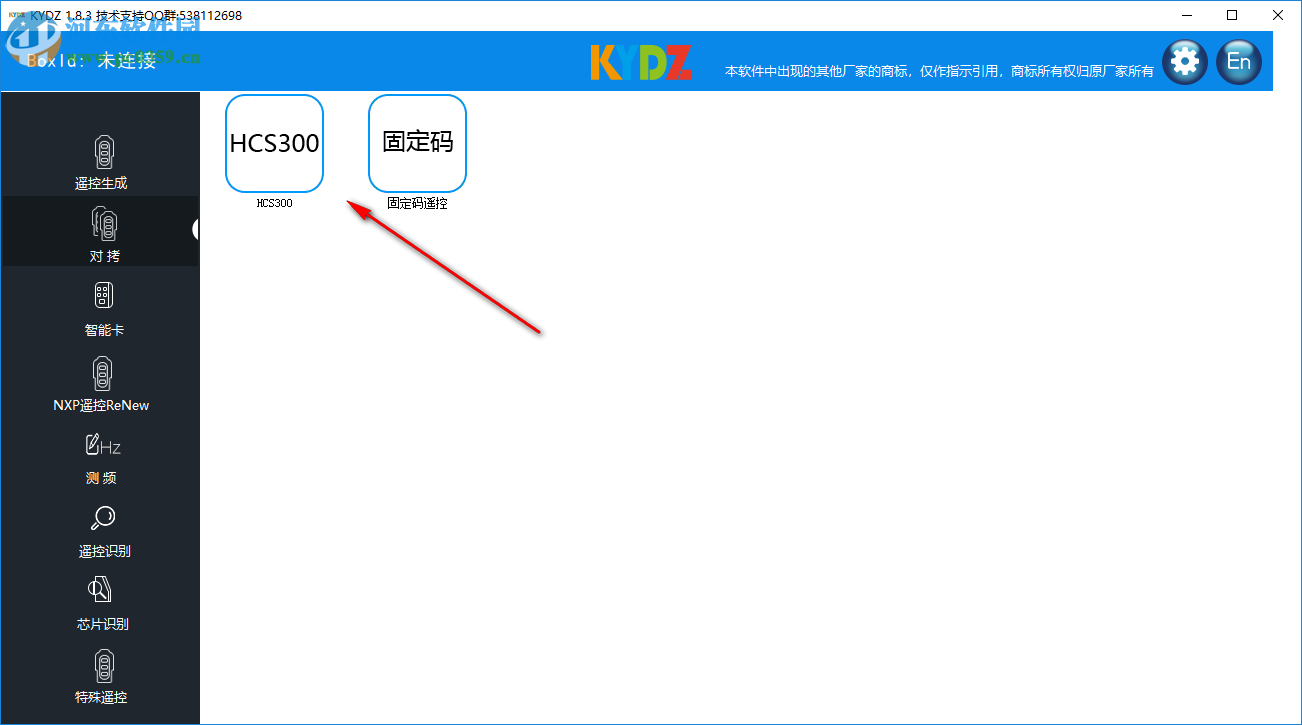Select the HCS300 remote chip type
1302x725 pixels.
274,143
